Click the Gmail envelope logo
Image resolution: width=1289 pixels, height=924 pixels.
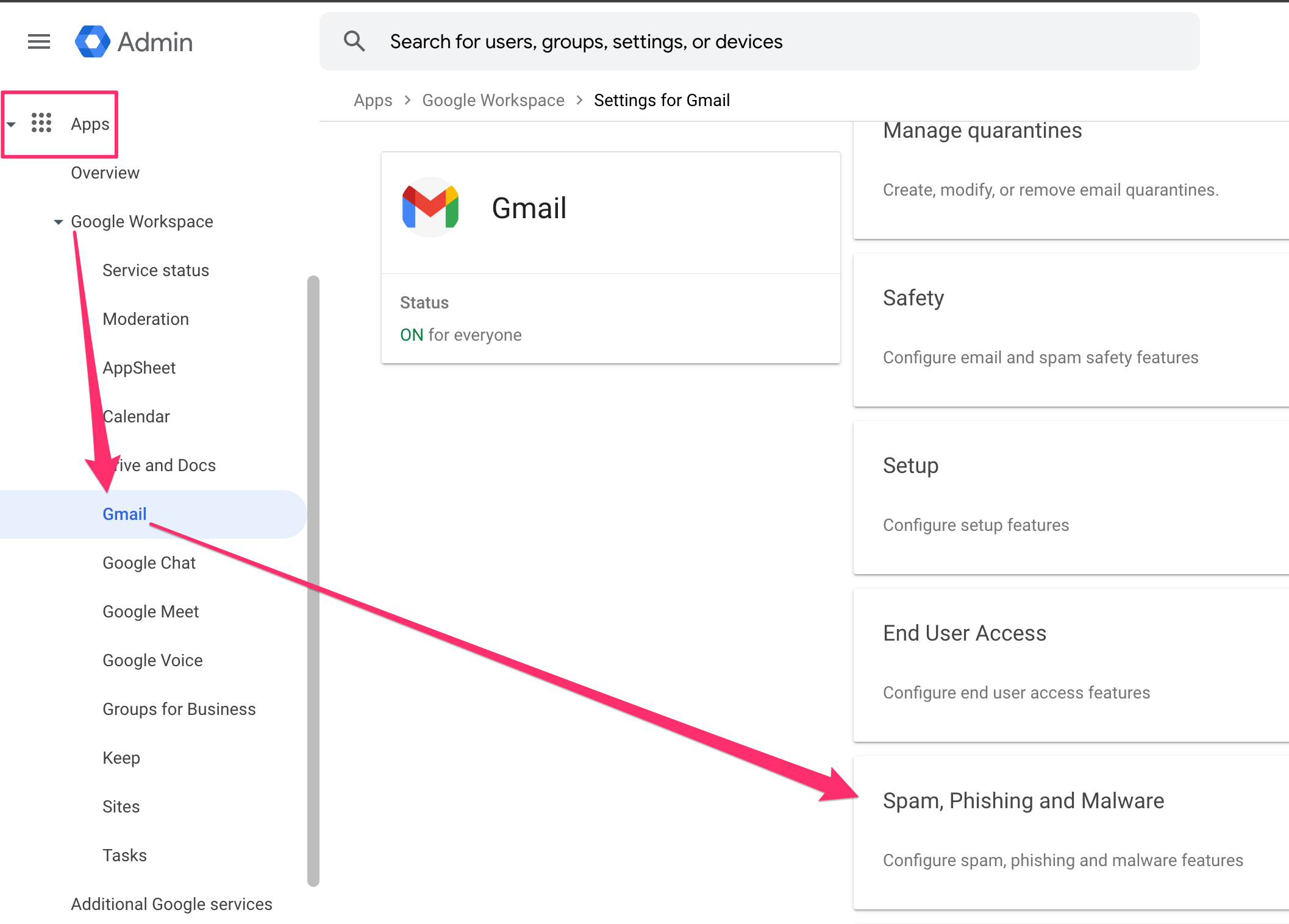pyautogui.click(x=430, y=207)
